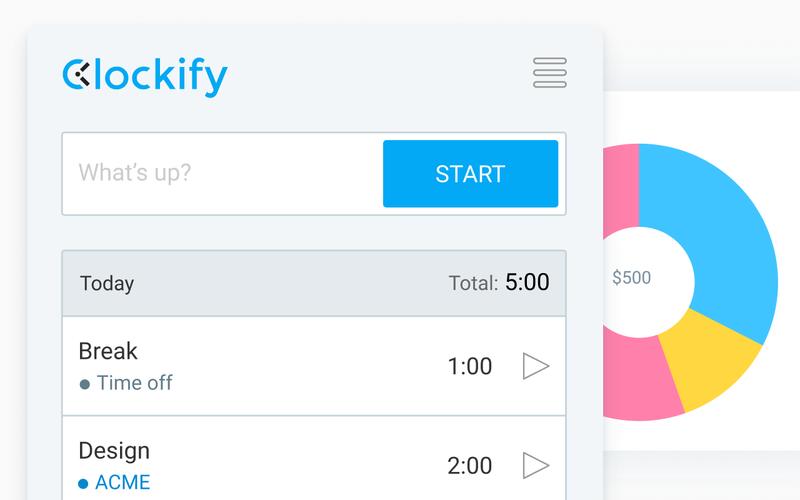Screen dimensions: 800x500
Task: Select the Design time entry title
Action: pyautogui.click(x=114, y=451)
